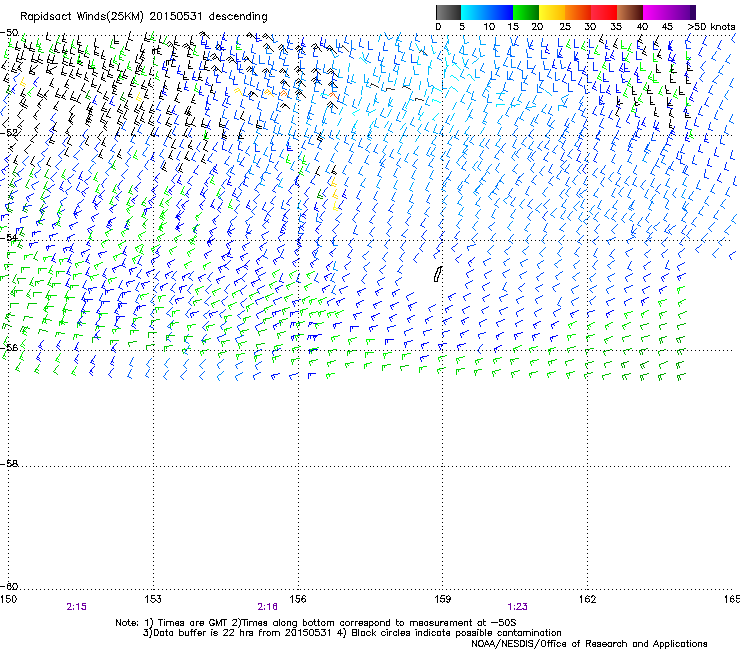Viewport: 740px width, 650px height.
Task: Click the purple time stamp 2:15
Action: [76, 607]
